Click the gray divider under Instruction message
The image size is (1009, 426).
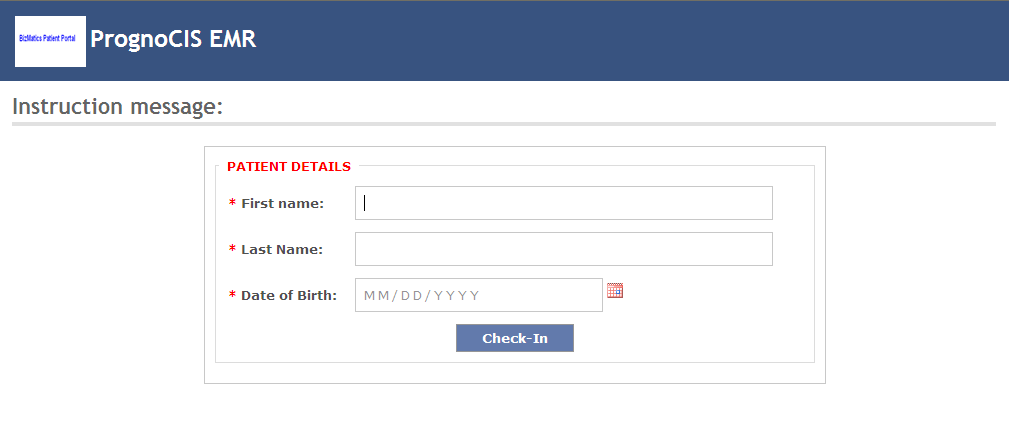tap(504, 124)
